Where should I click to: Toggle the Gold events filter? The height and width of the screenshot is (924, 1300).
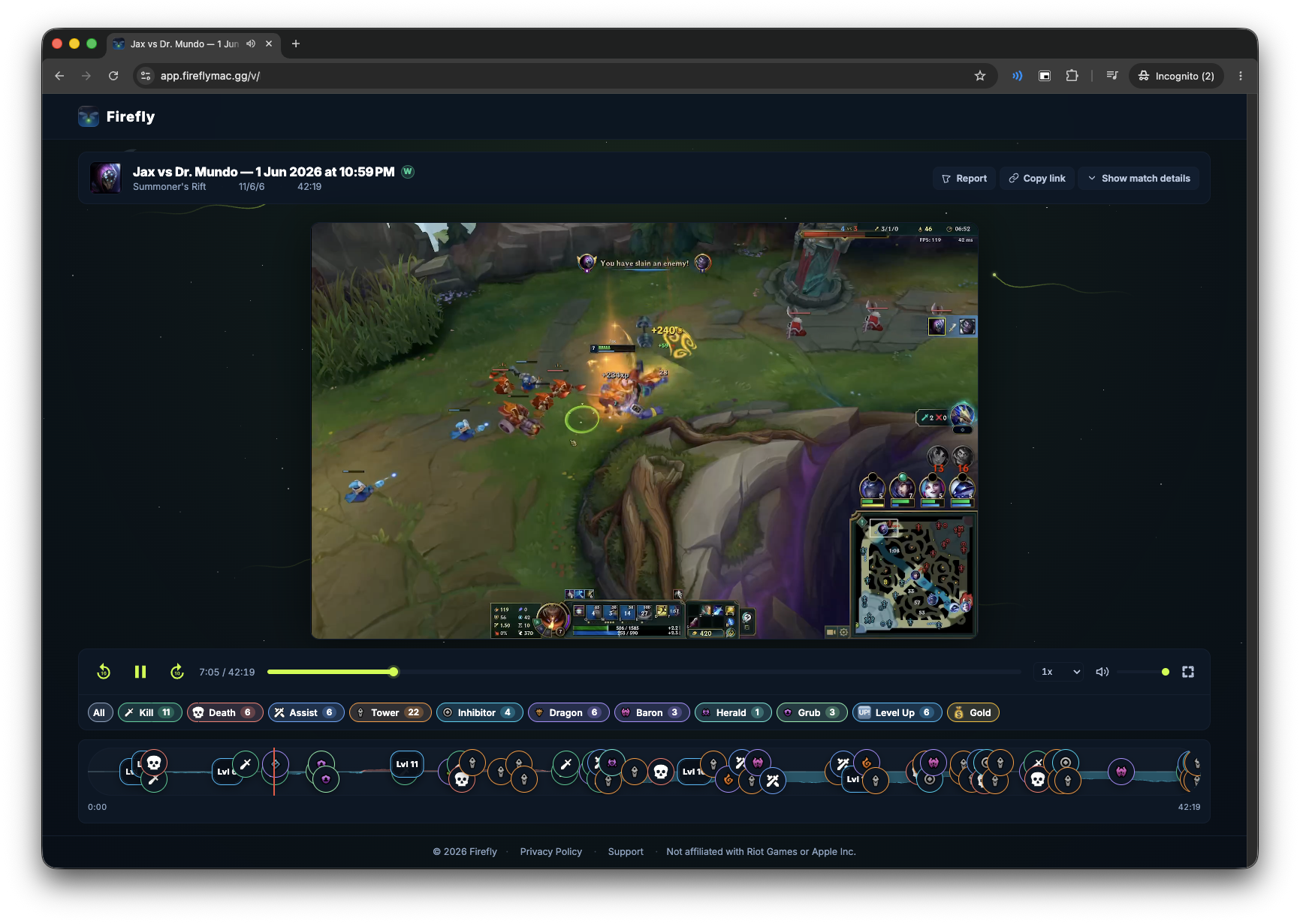973,712
